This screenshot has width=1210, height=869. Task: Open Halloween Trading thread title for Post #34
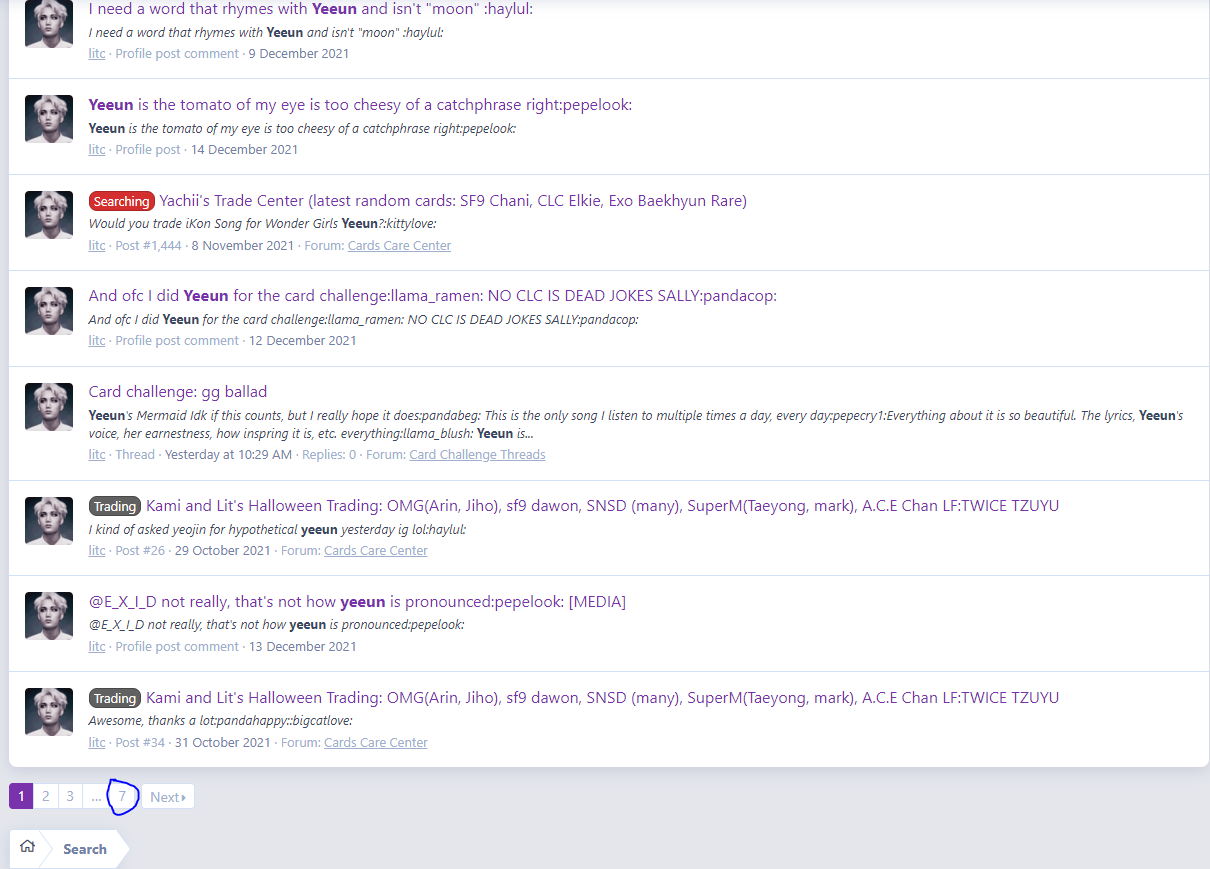[602, 698]
